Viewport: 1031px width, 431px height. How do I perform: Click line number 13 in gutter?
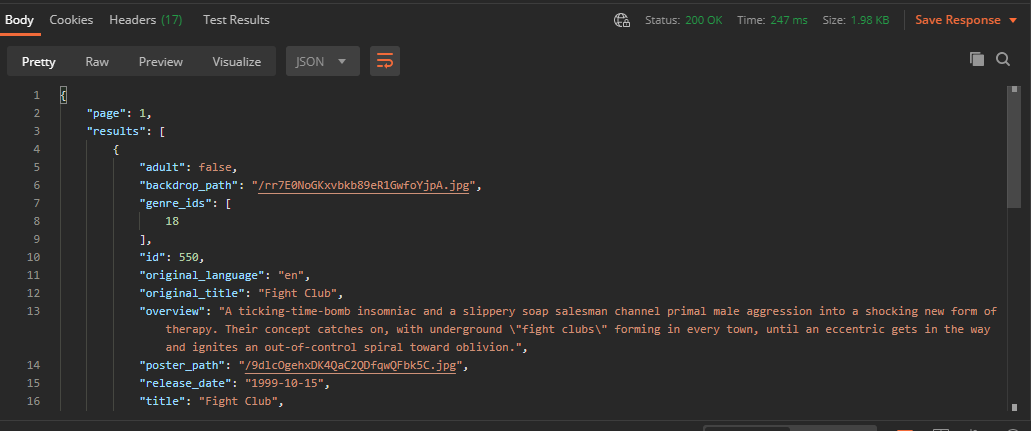[x=35, y=311]
